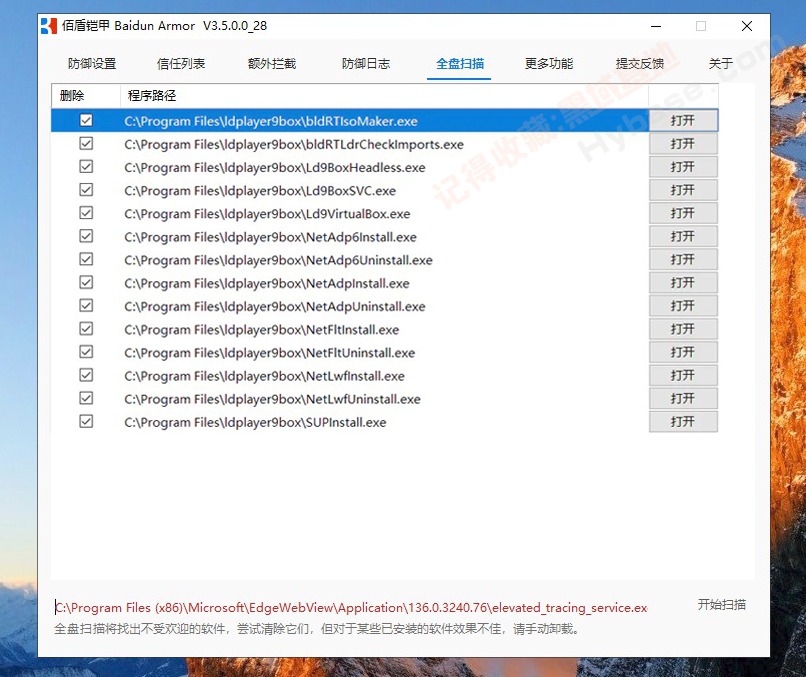Image resolution: width=806 pixels, height=677 pixels.
Task: Open location of Ld9BoxHeadless.exe via 打开
Action: point(683,167)
